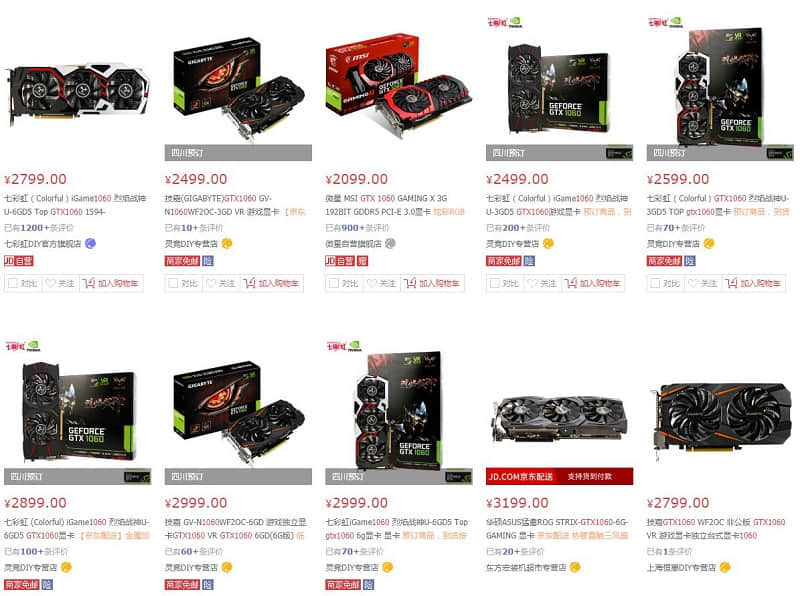Tick compare checkbox under ¥2599 Colorful card

coord(656,283)
